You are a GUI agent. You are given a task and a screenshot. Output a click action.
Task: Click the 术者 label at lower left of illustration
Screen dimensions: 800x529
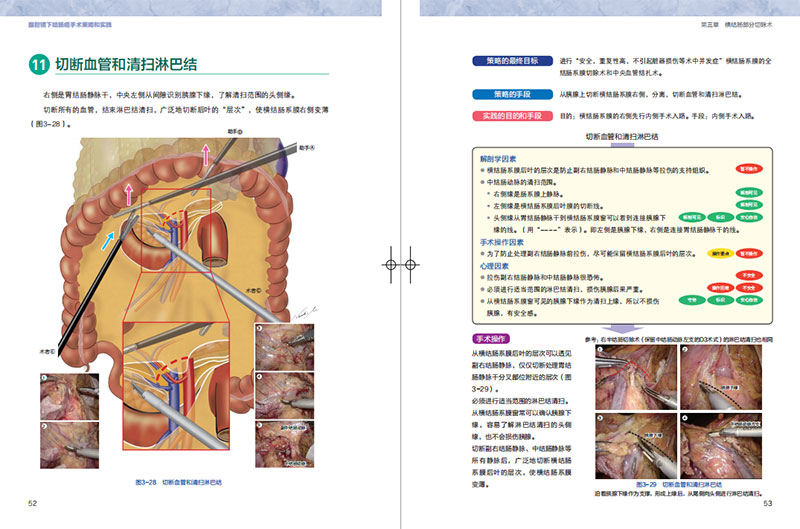point(47,351)
